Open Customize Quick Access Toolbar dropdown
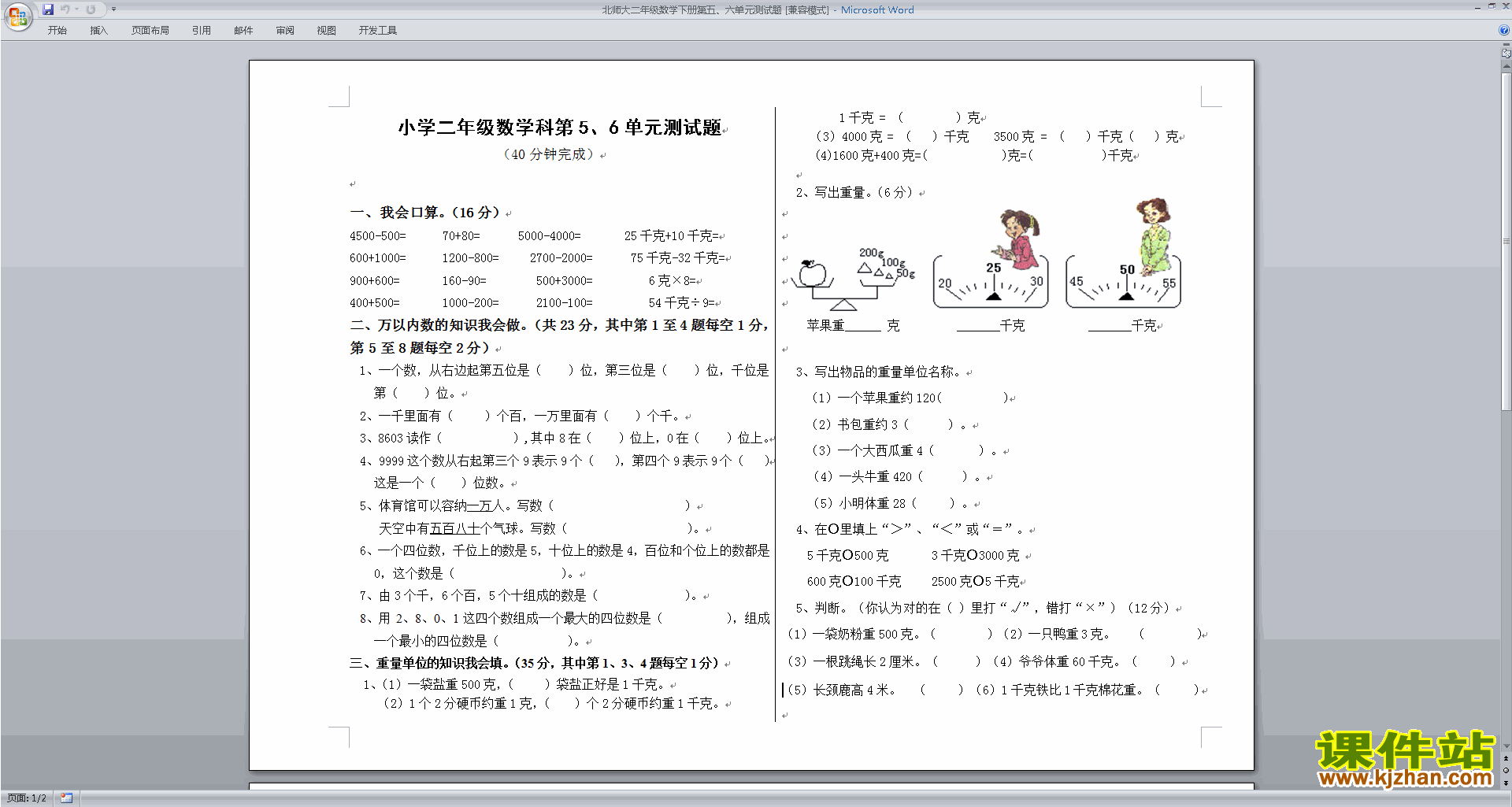 (x=113, y=9)
